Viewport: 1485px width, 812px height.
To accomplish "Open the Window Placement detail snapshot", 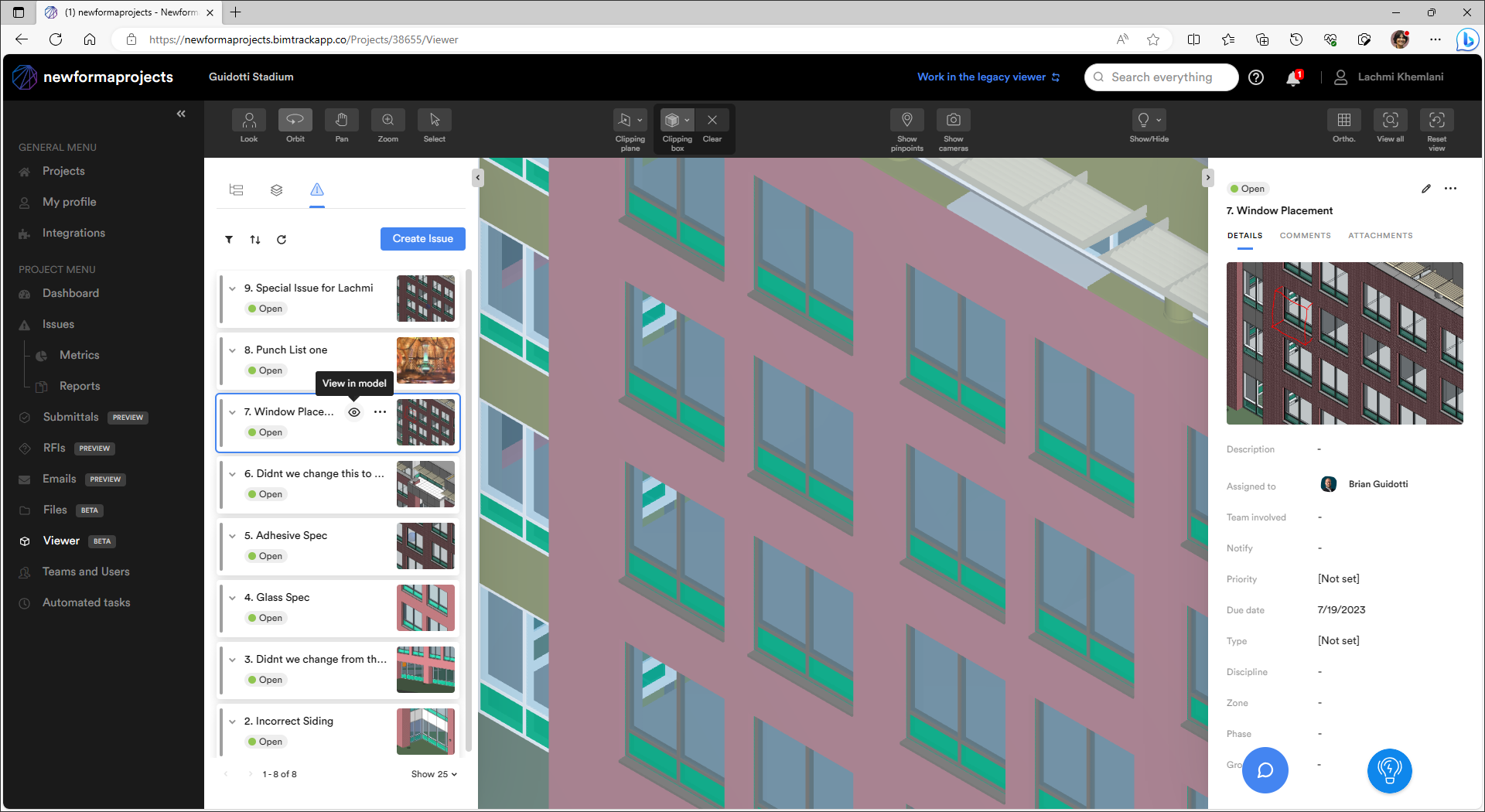I will [1344, 343].
